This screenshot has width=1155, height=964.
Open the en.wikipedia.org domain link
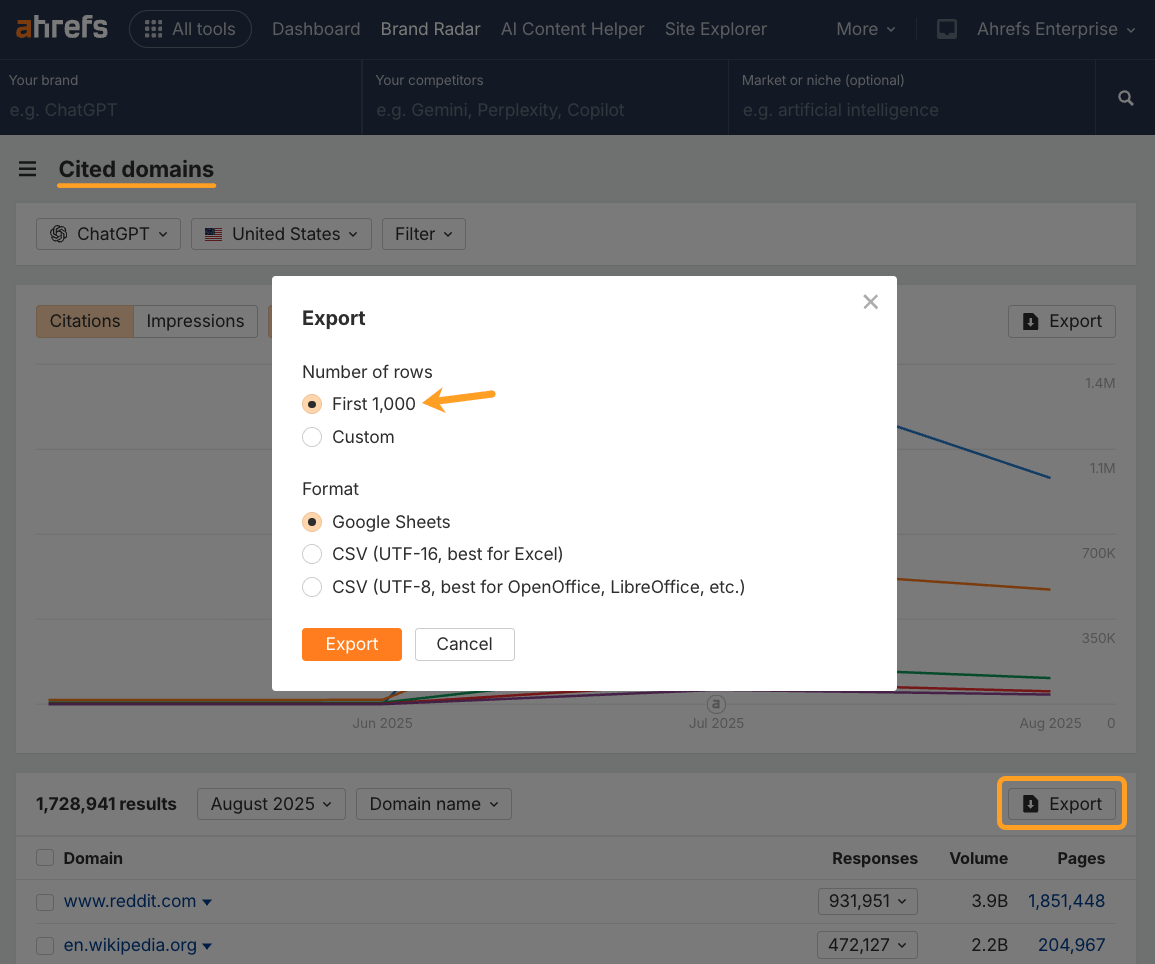click(x=129, y=945)
